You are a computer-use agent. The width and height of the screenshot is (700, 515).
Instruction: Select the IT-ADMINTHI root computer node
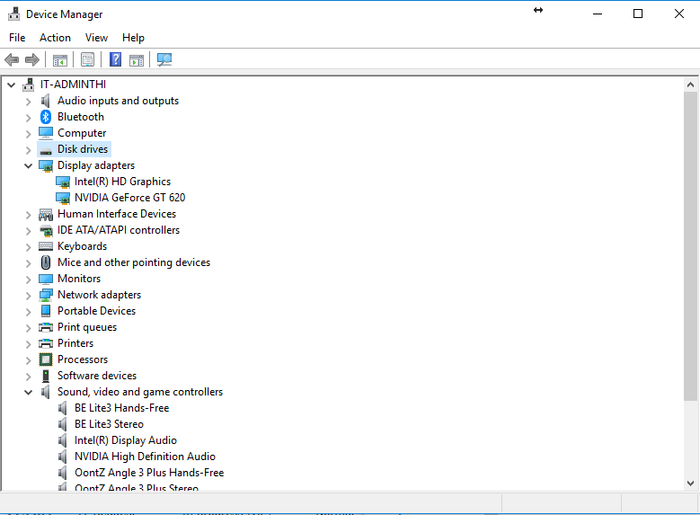click(x=73, y=84)
